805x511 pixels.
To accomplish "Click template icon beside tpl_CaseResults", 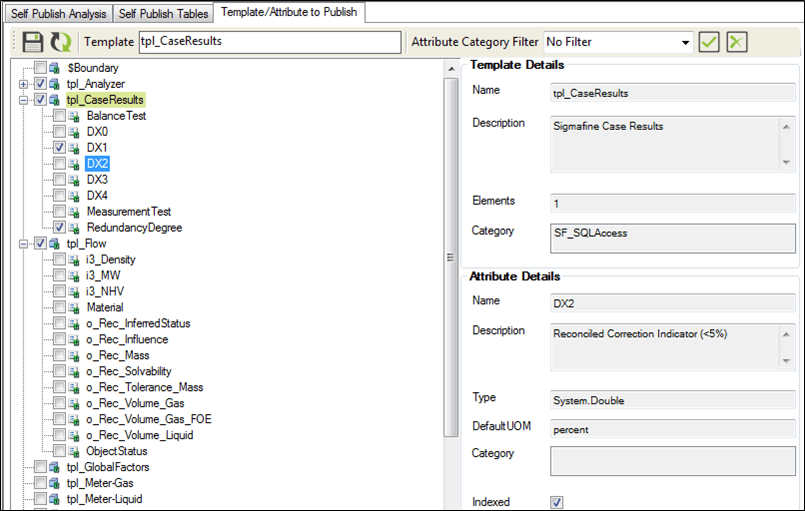I will click(x=54, y=100).
